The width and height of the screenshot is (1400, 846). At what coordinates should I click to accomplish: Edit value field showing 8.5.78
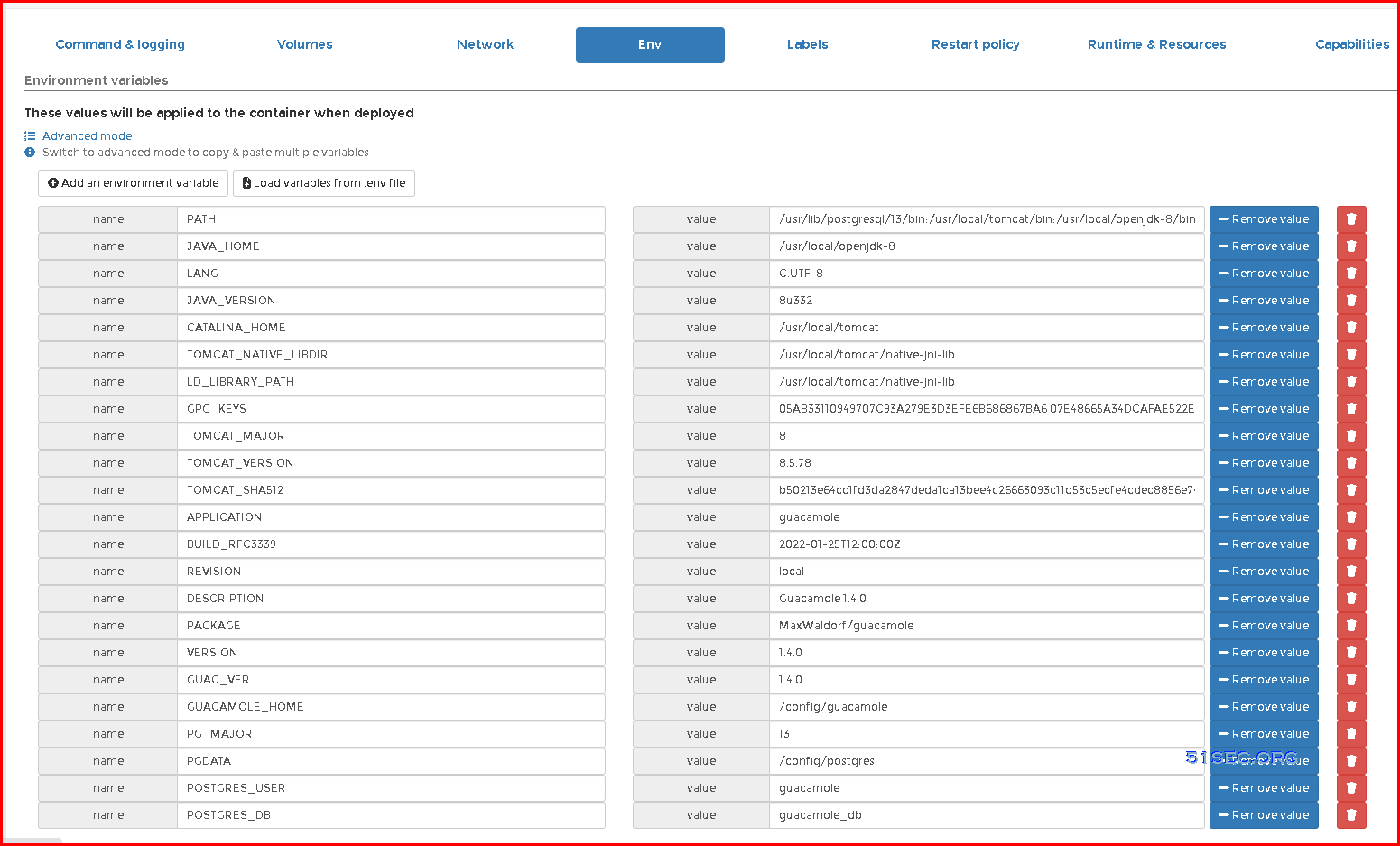coord(987,463)
